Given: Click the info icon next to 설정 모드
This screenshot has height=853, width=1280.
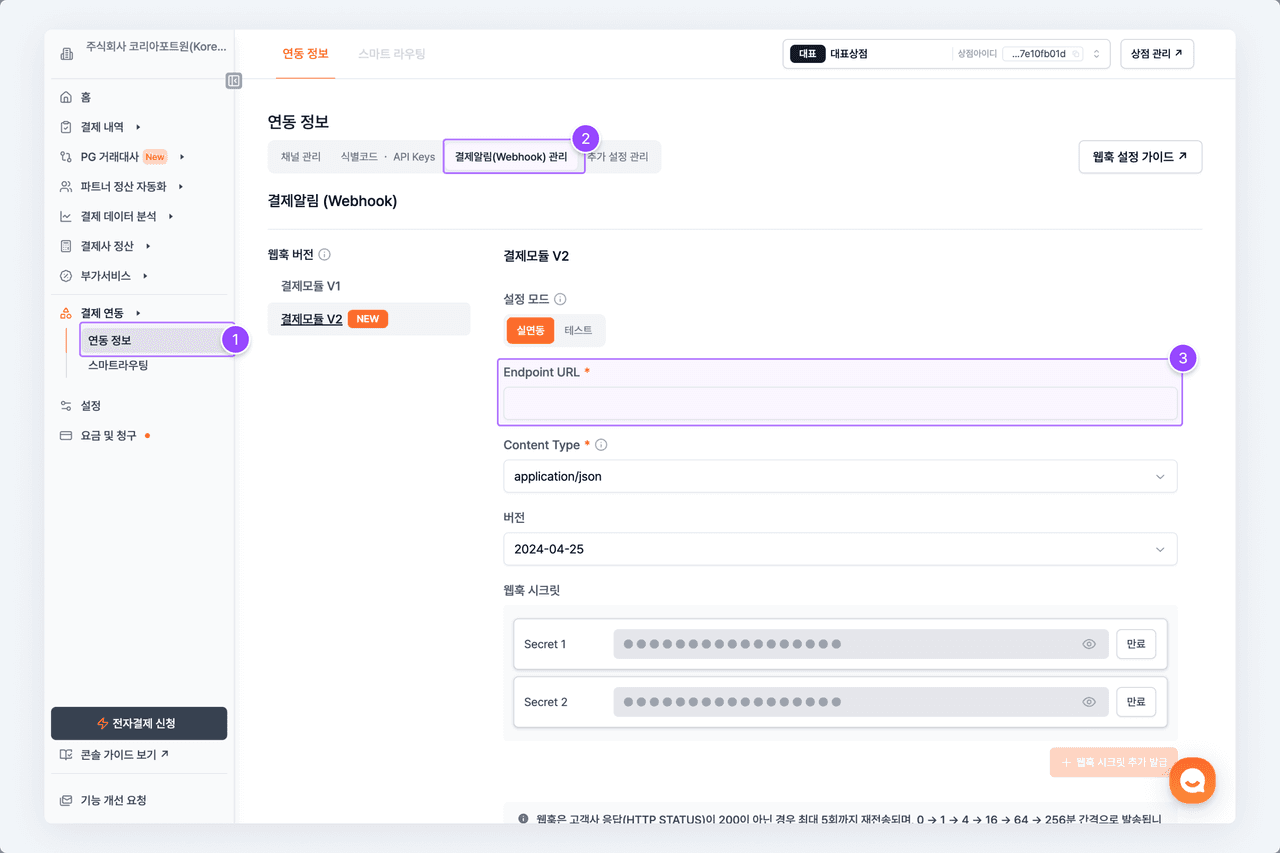Looking at the screenshot, I should point(560,299).
